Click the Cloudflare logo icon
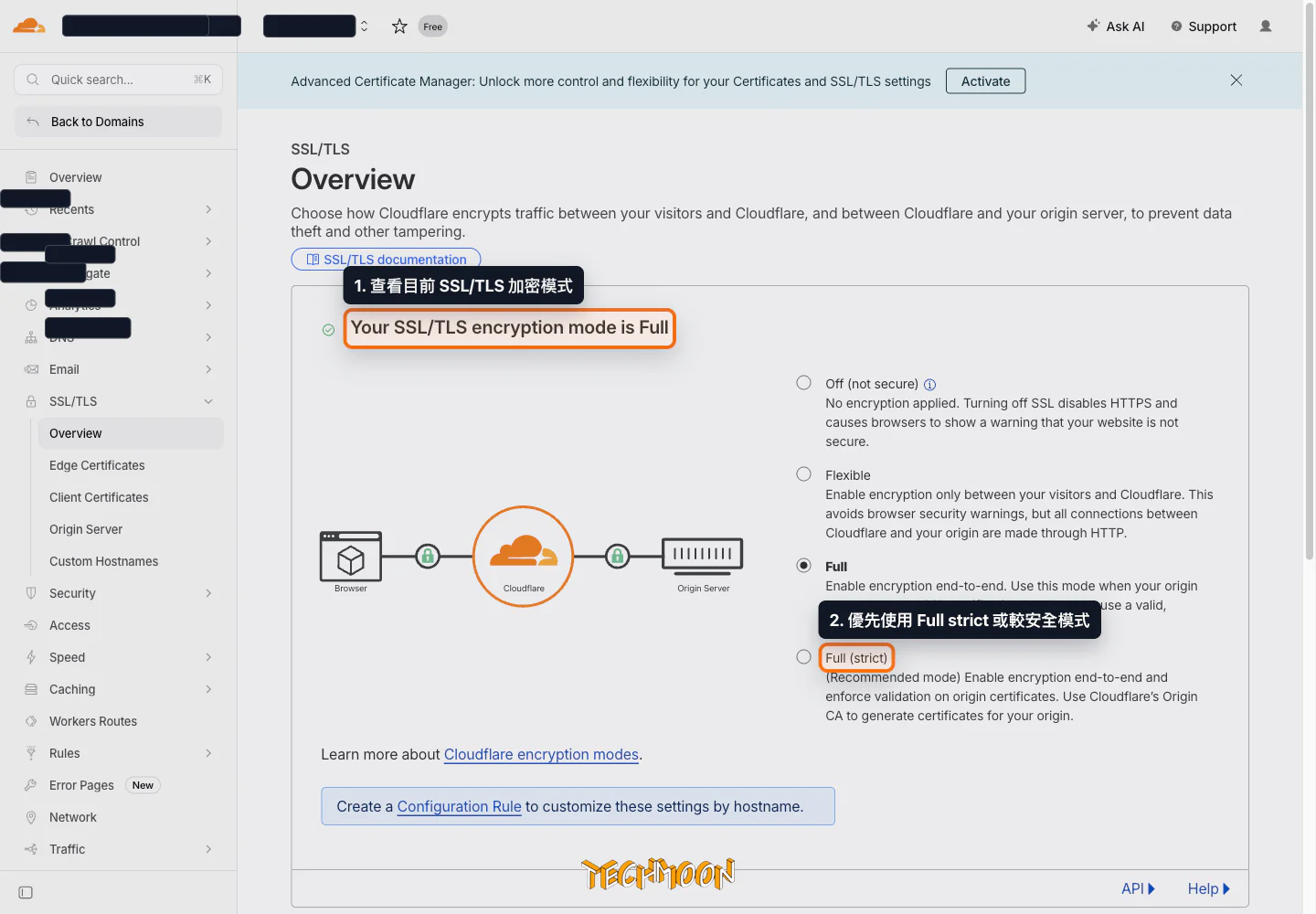1316x914 pixels. click(29, 26)
